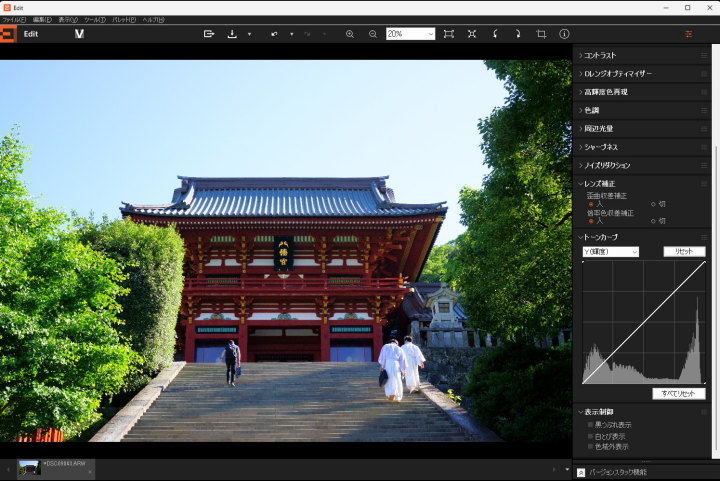Screen dimensions: 720x481
Task: Open the レンズ補正 panel options icon
Action: point(704,184)
